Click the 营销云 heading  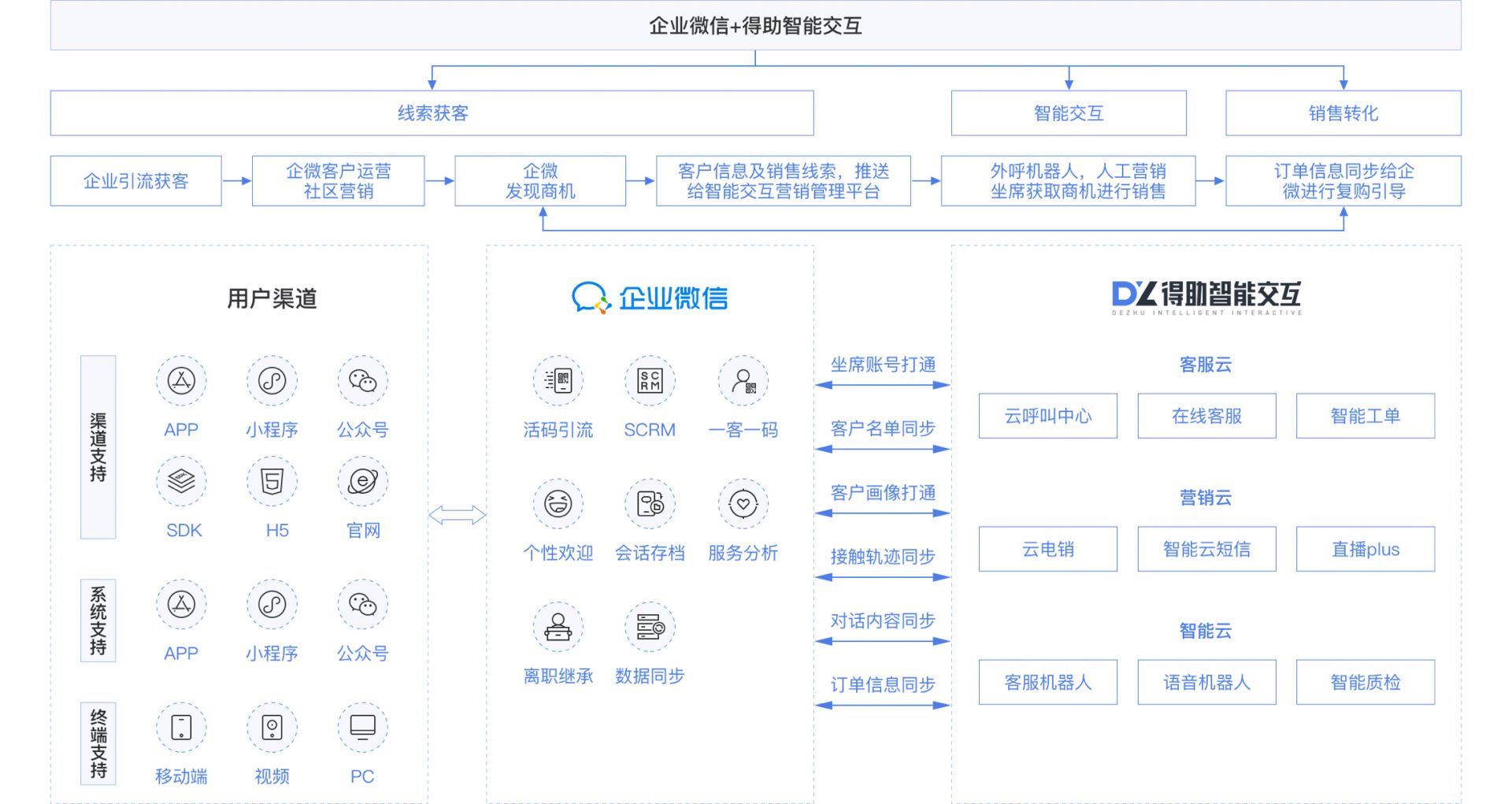[x=1206, y=498]
